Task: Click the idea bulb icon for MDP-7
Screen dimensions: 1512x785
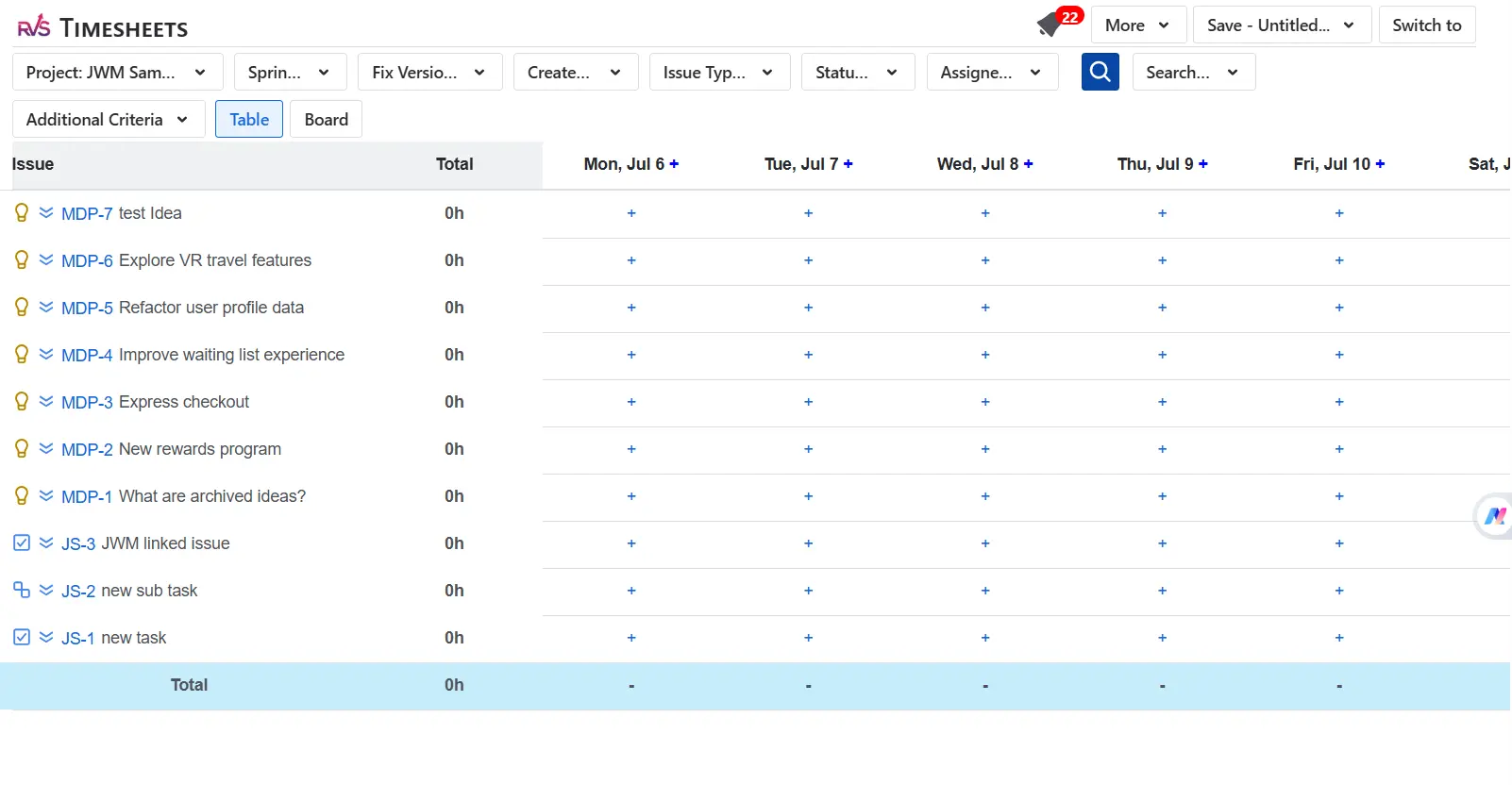Action: 22,212
